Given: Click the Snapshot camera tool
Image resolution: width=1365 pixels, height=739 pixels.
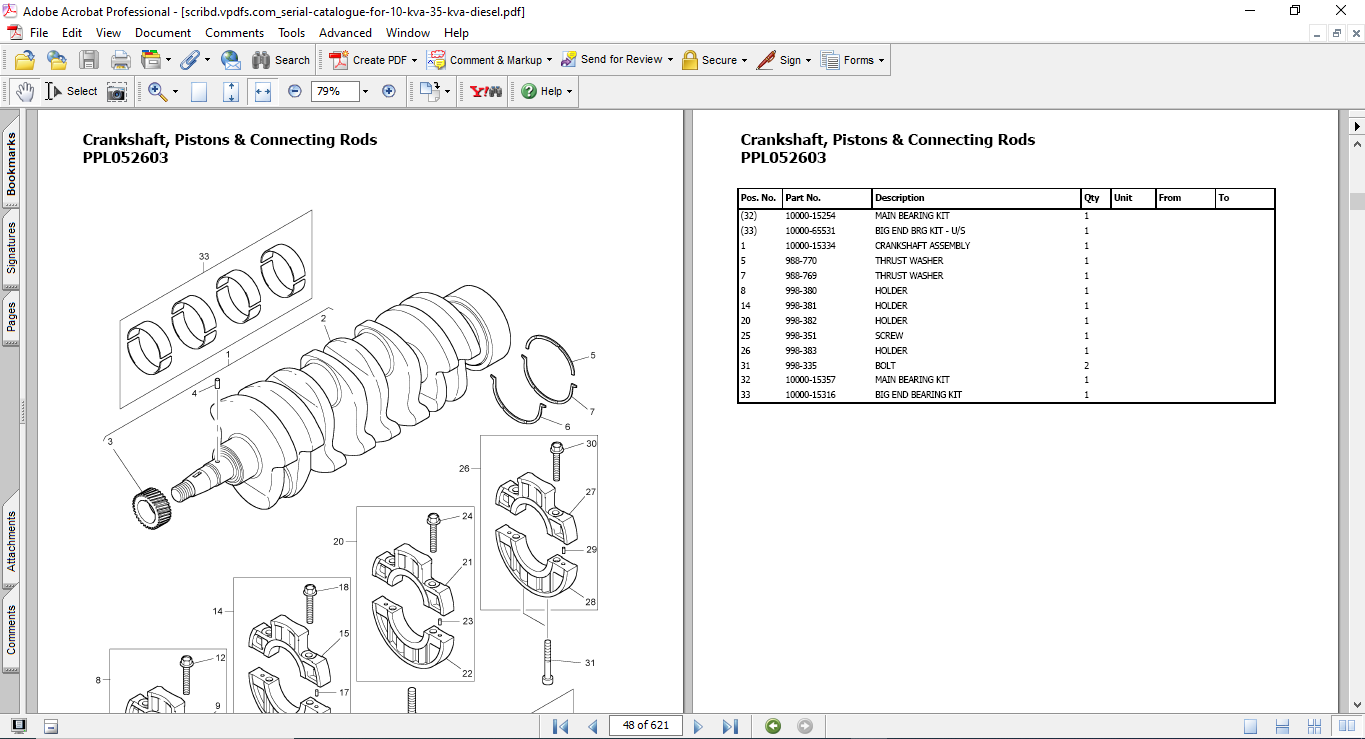Looking at the screenshot, I should 117,91.
